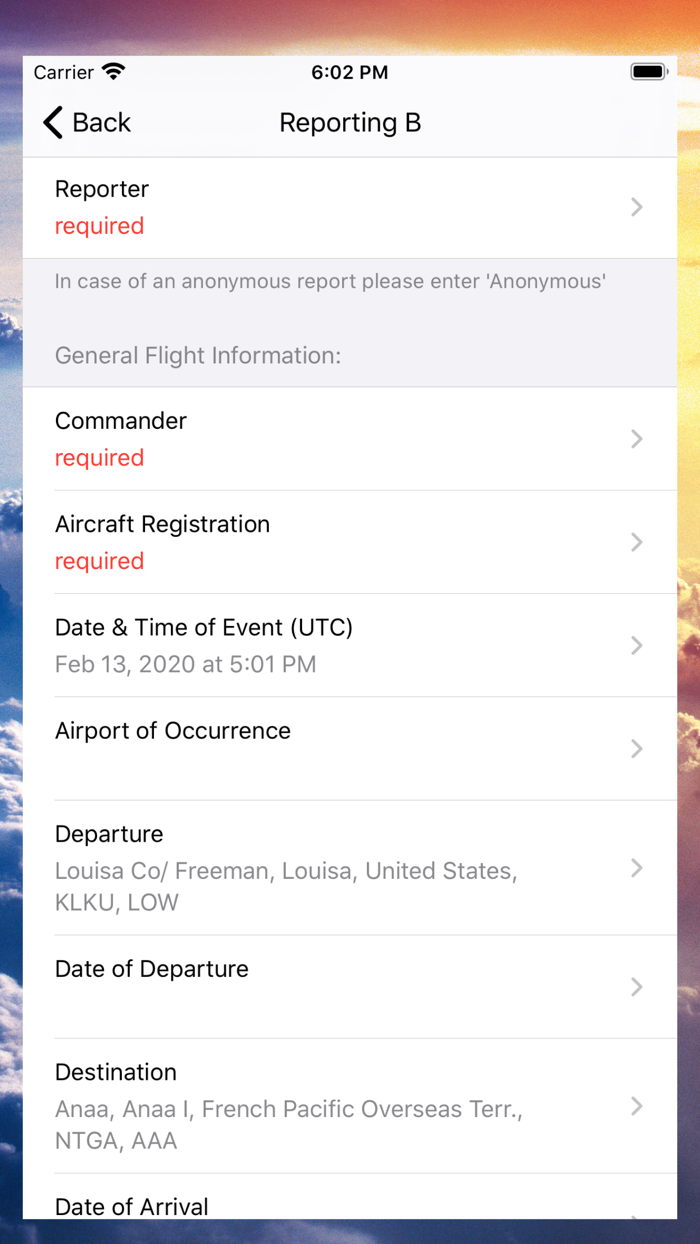Tap the chevron beside Commander row
Screen dimensions: 700x1244
637,439
